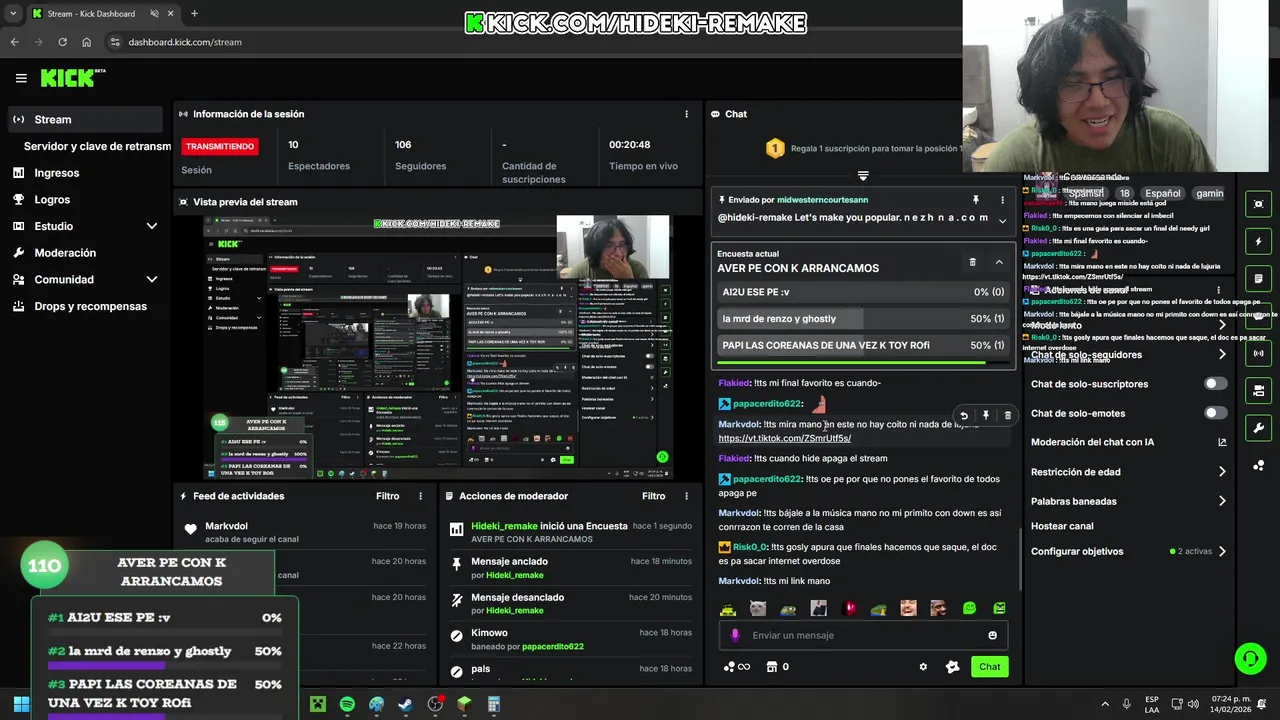Collapse the Encuesta actual poll
1280x720 pixels.
click(999, 262)
